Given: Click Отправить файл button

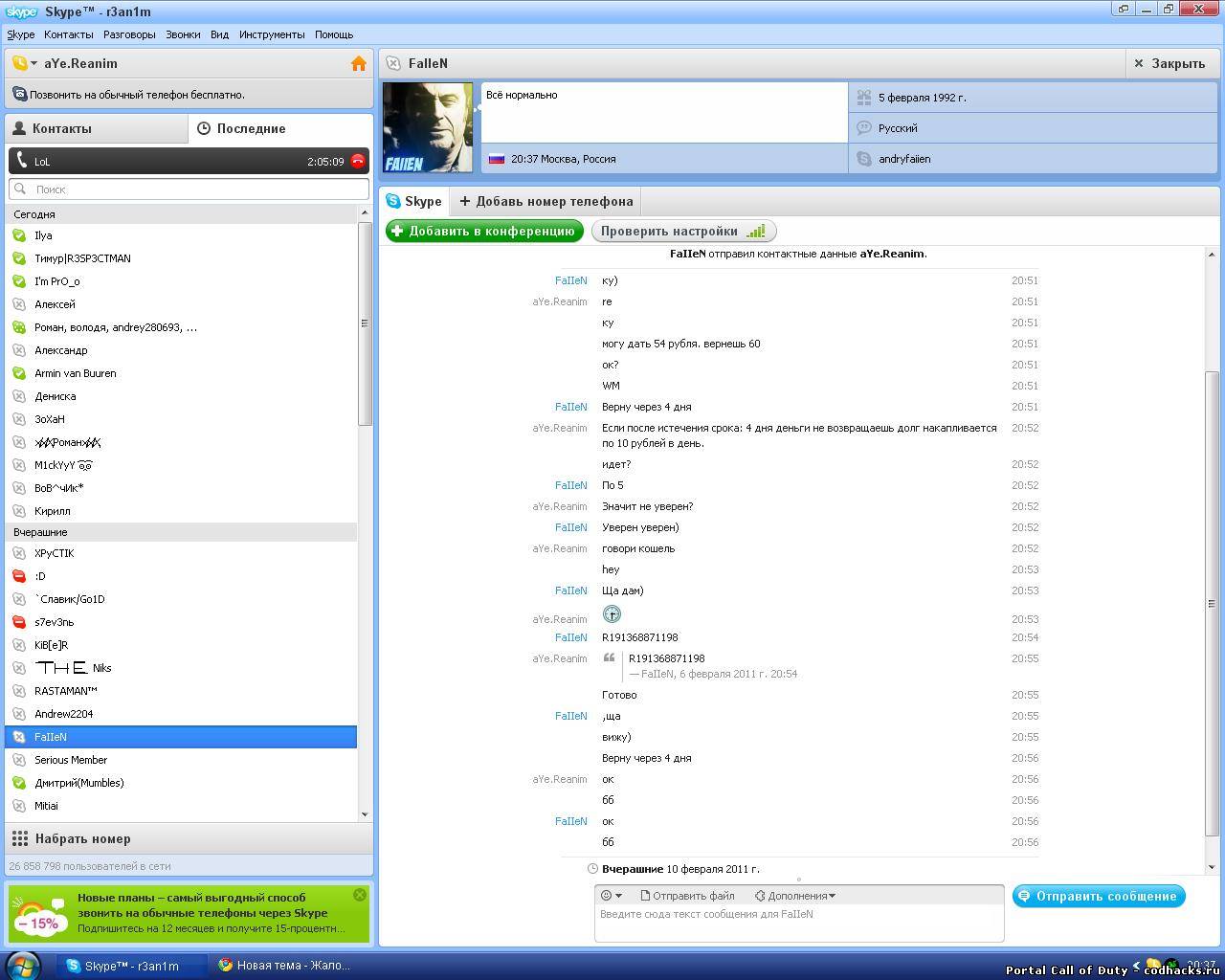Looking at the screenshot, I should click(687, 896).
